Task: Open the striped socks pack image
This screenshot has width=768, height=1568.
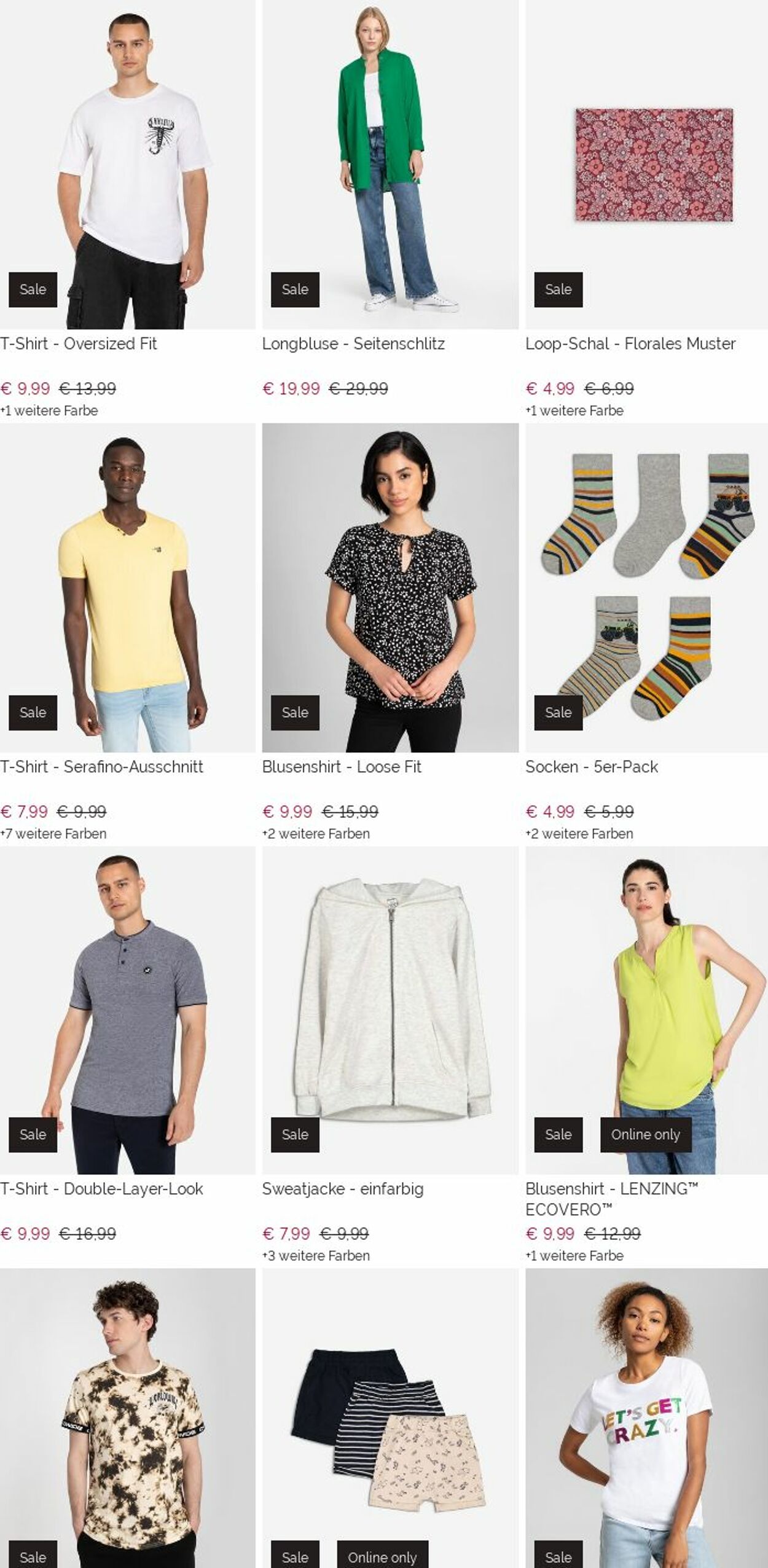Action: point(646,587)
